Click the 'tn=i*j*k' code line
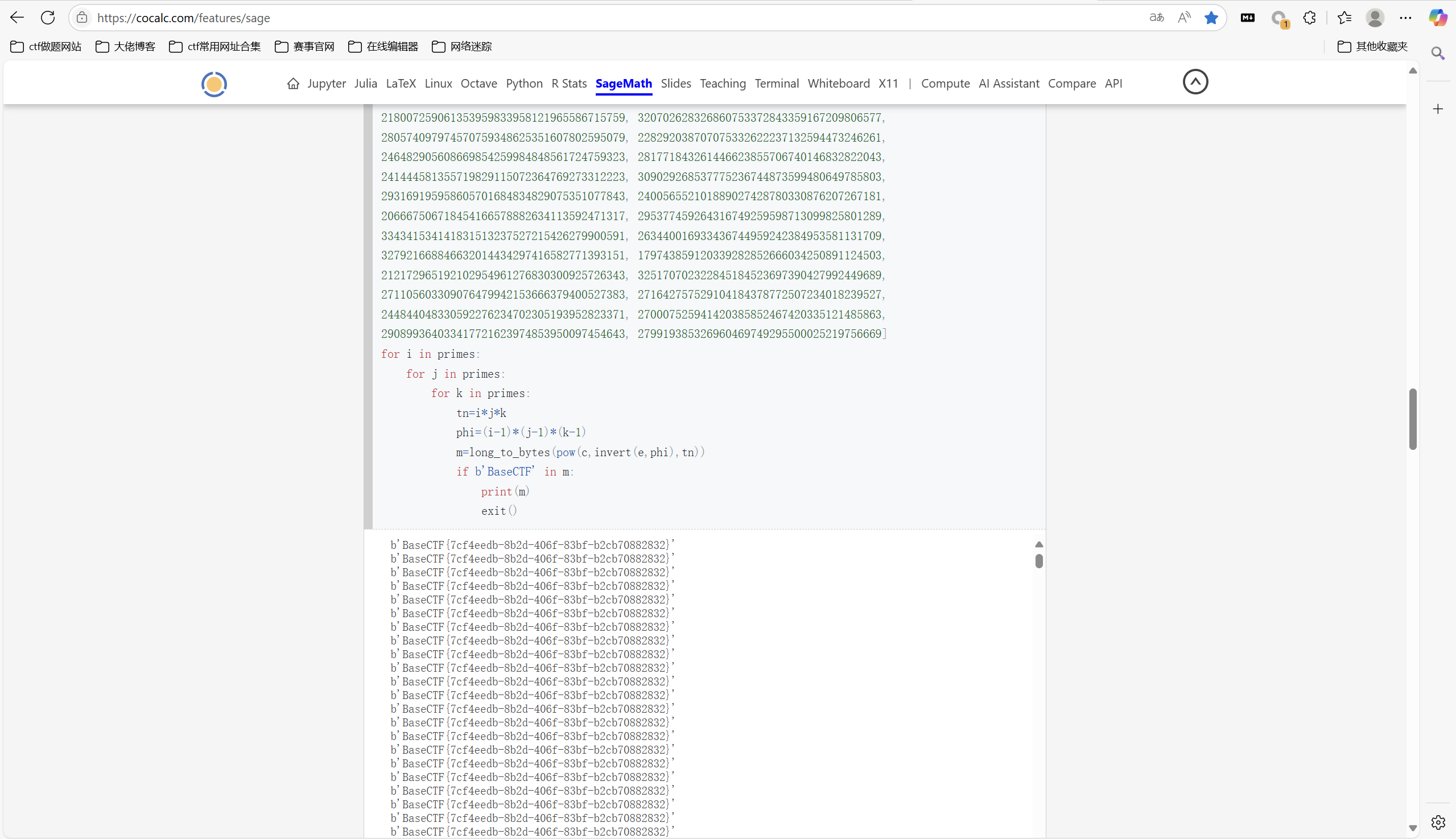Image resolution: width=1456 pixels, height=839 pixels. [x=481, y=413]
